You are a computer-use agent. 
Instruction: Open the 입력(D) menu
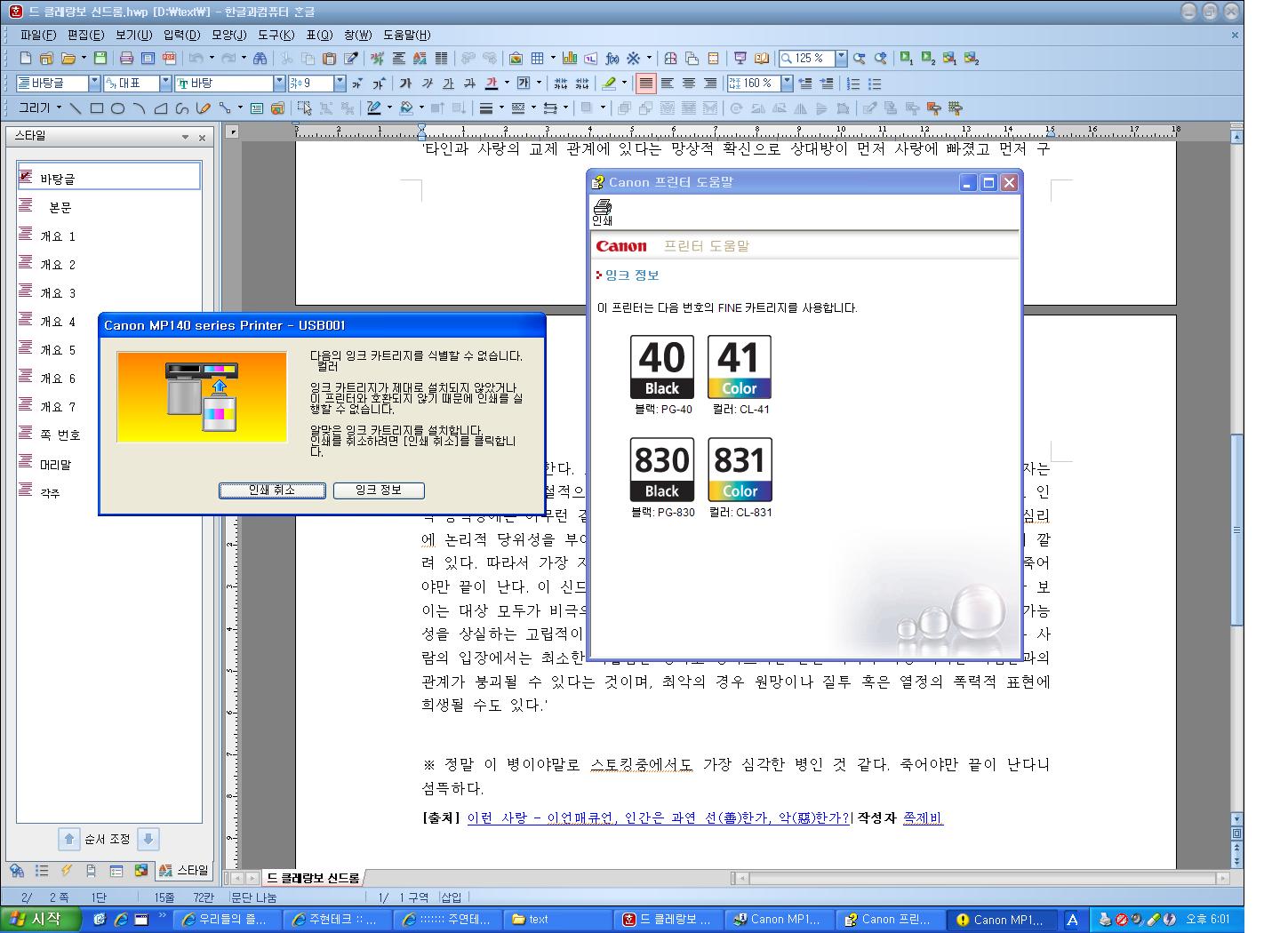tap(181, 36)
